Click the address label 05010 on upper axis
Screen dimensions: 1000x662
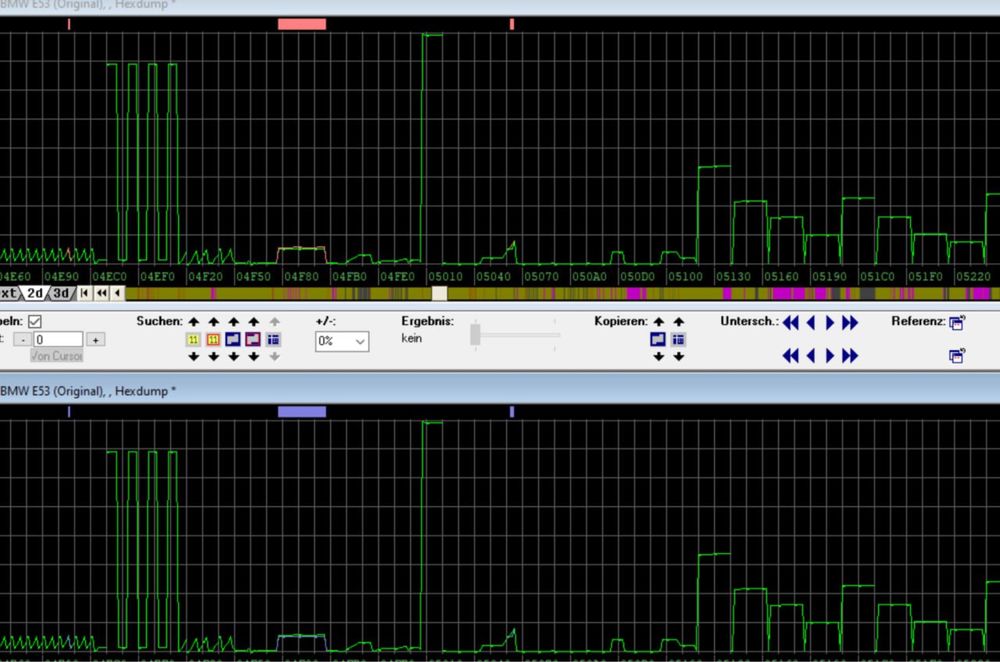click(x=445, y=277)
